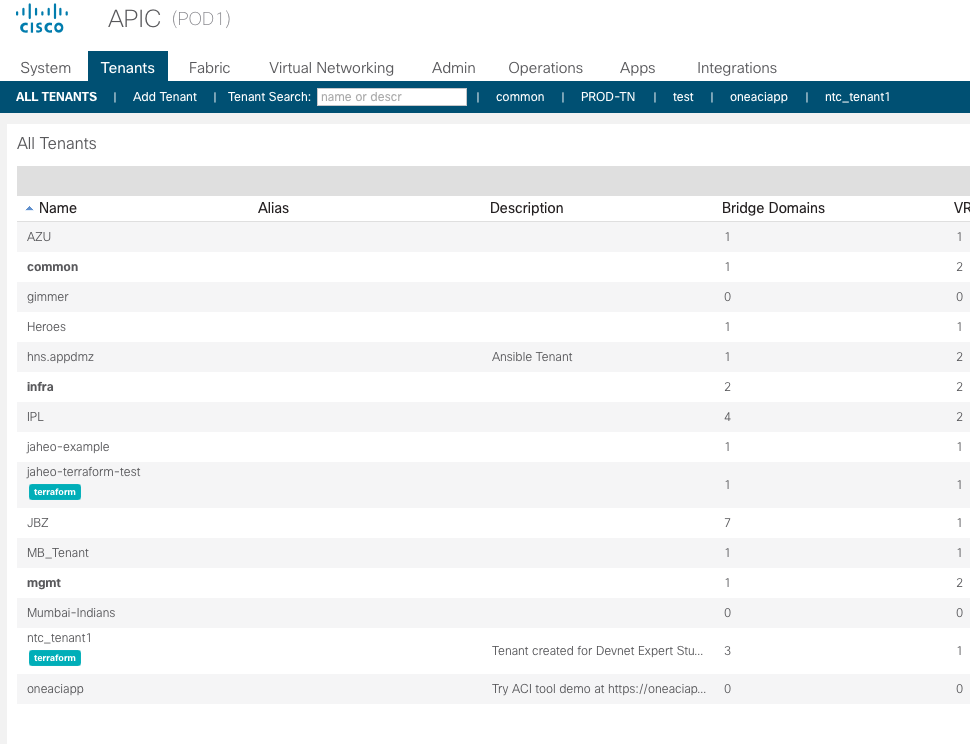Image resolution: width=970 pixels, height=744 pixels.
Task: Click IPL bridge domains count 4
Action: coord(728,417)
